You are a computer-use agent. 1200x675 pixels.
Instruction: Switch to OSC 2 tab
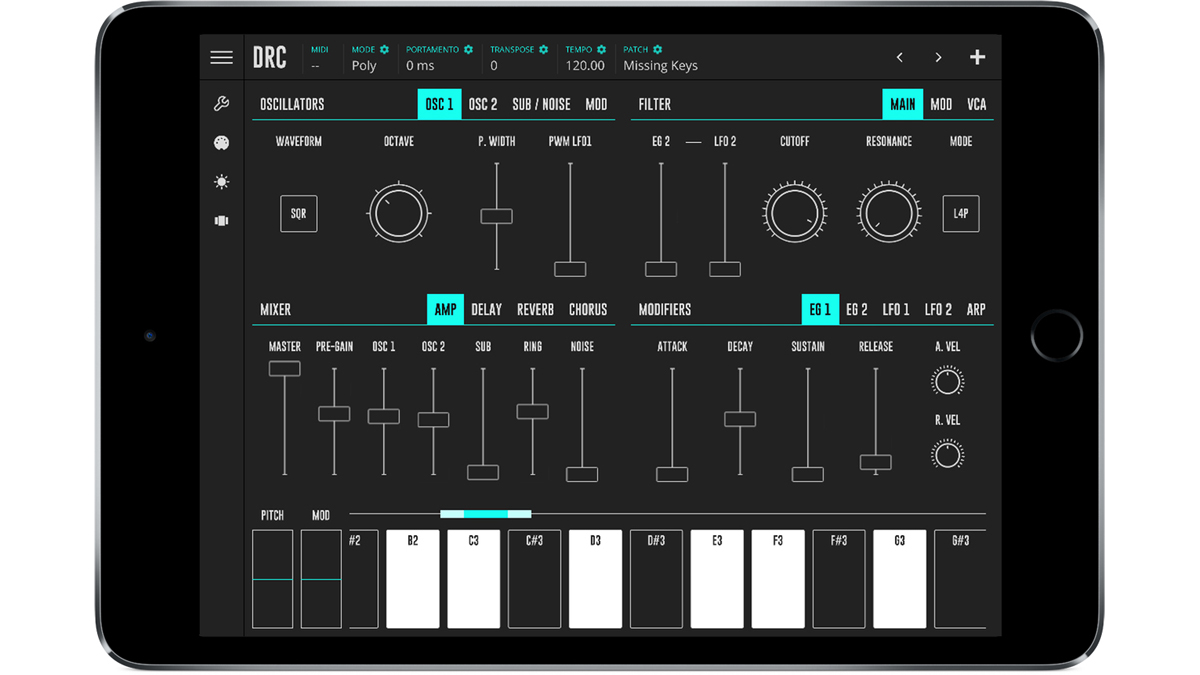tap(483, 104)
